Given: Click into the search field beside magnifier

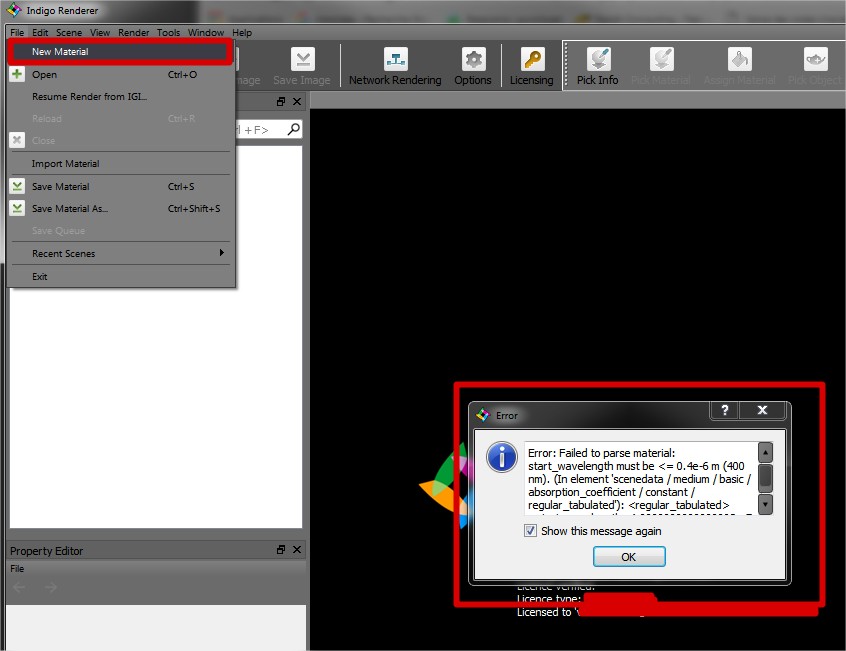Looking at the screenshot, I should (x=261, y=129).
